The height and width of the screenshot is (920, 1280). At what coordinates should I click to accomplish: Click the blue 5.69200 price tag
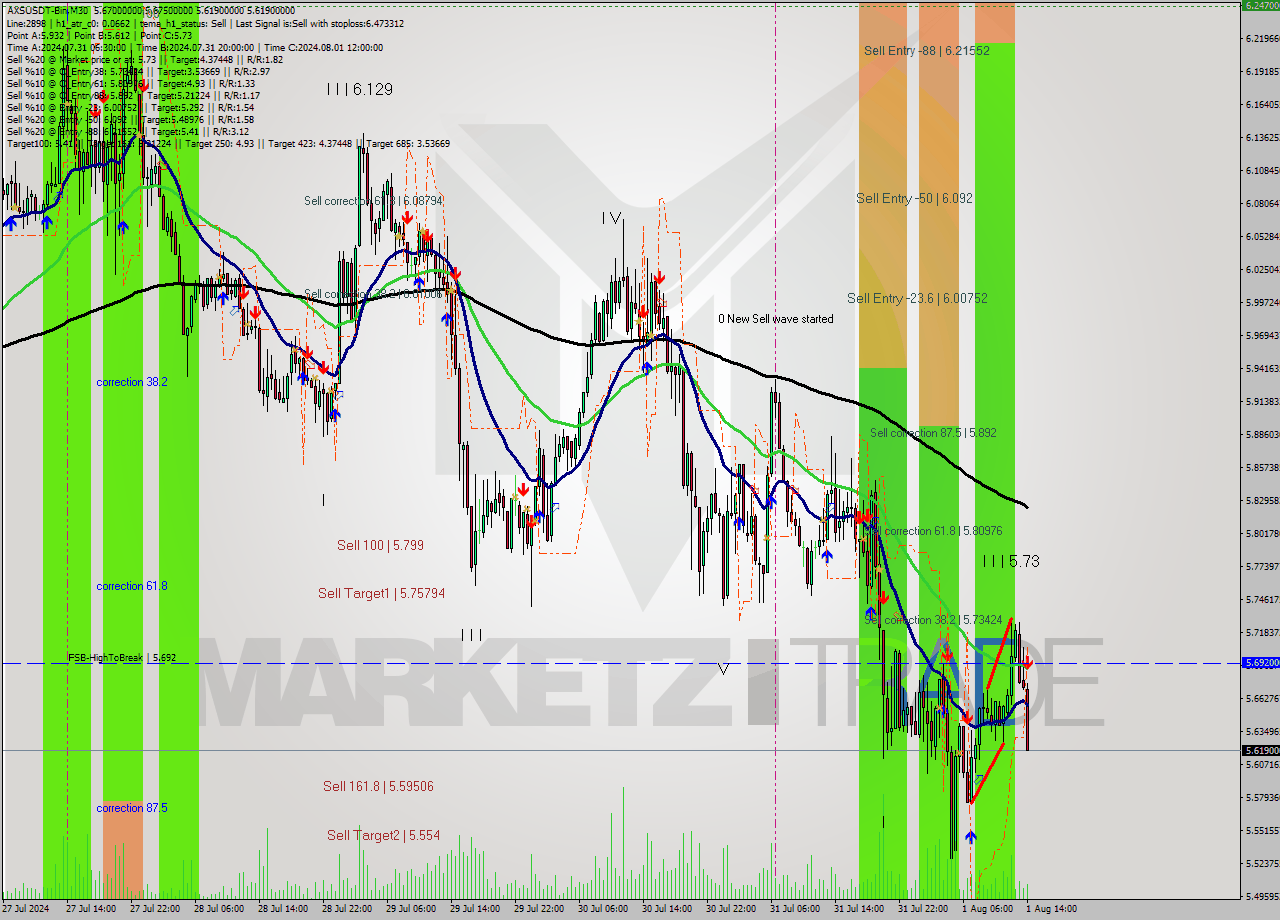coord(1260,663)
